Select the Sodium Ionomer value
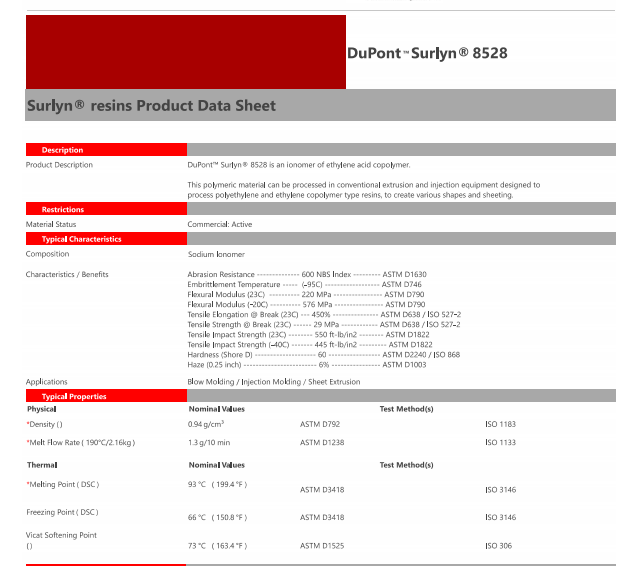This screenshot has width=627, height=566. [x=216, y=254]
